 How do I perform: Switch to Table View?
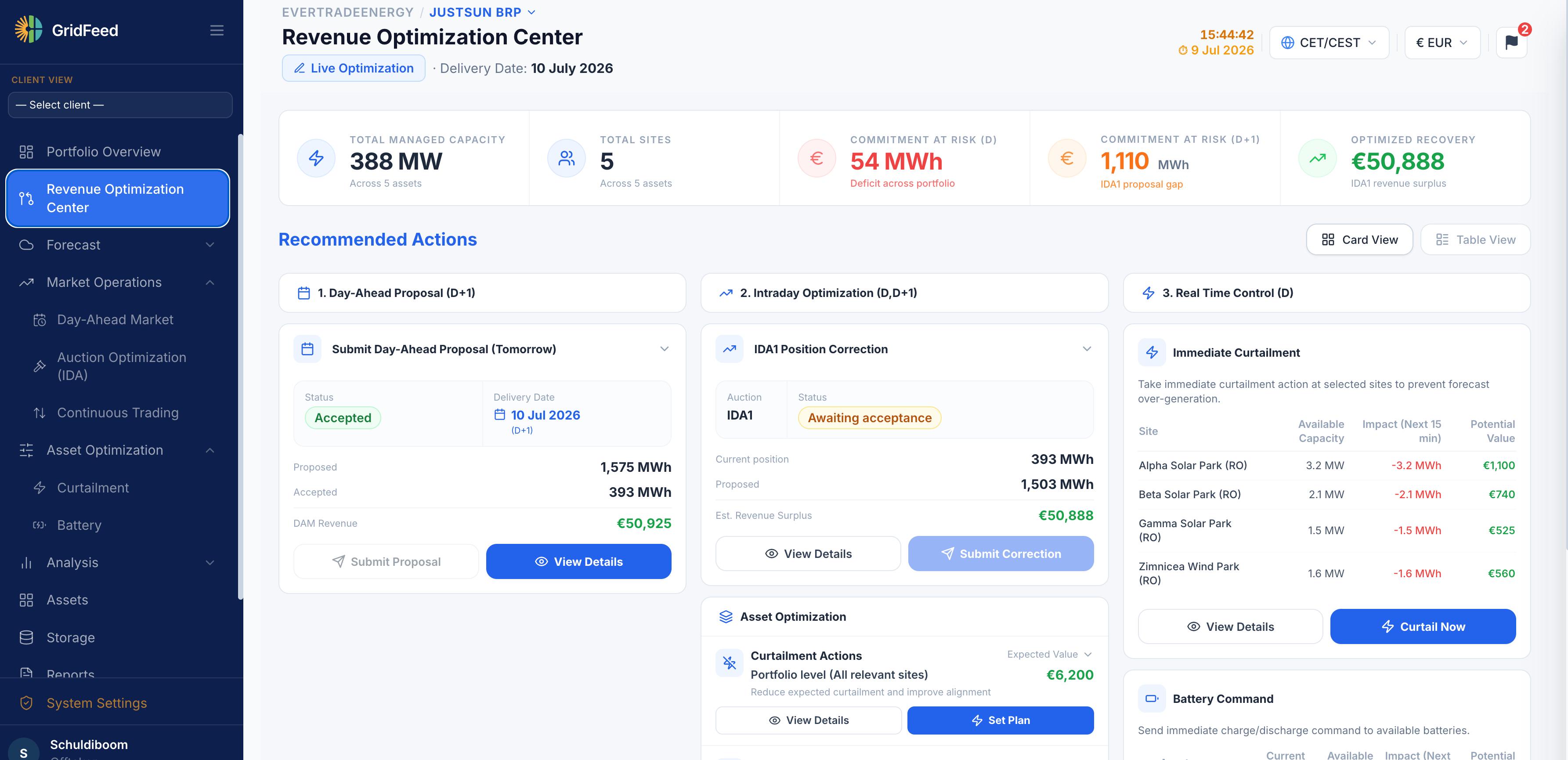(1475, 239)
